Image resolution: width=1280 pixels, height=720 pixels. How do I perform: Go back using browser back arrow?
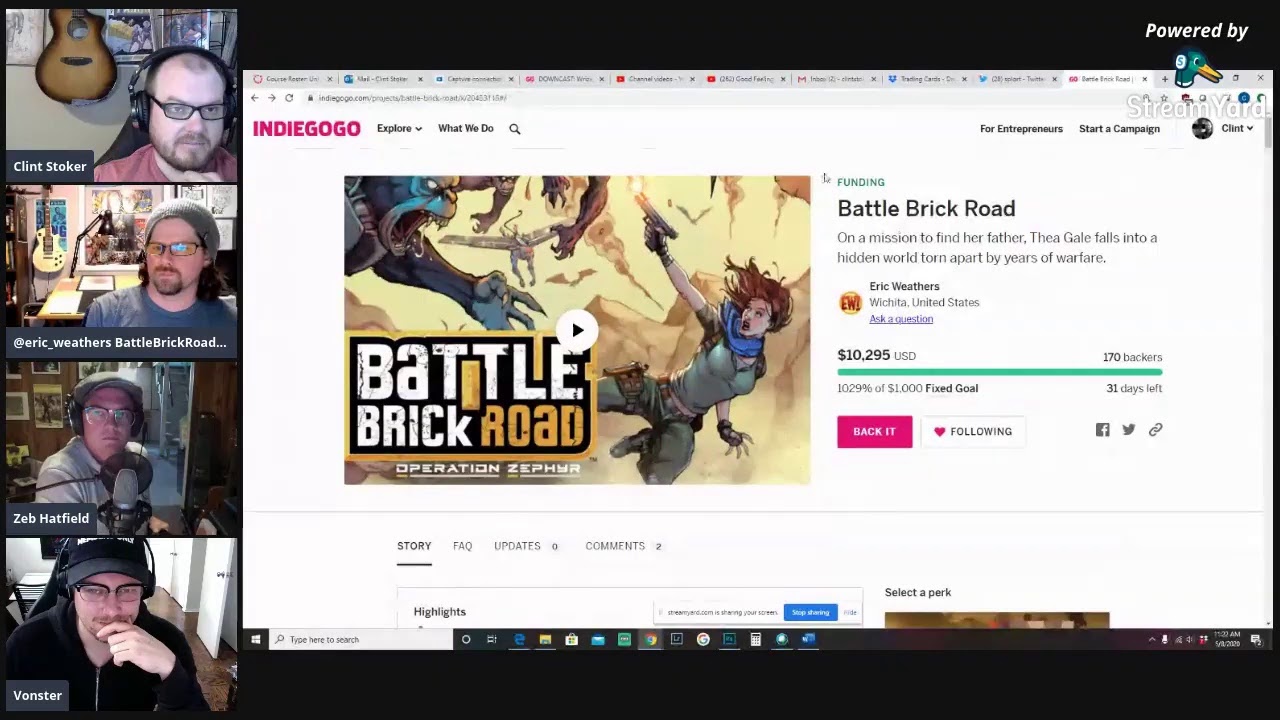[255, 98]
